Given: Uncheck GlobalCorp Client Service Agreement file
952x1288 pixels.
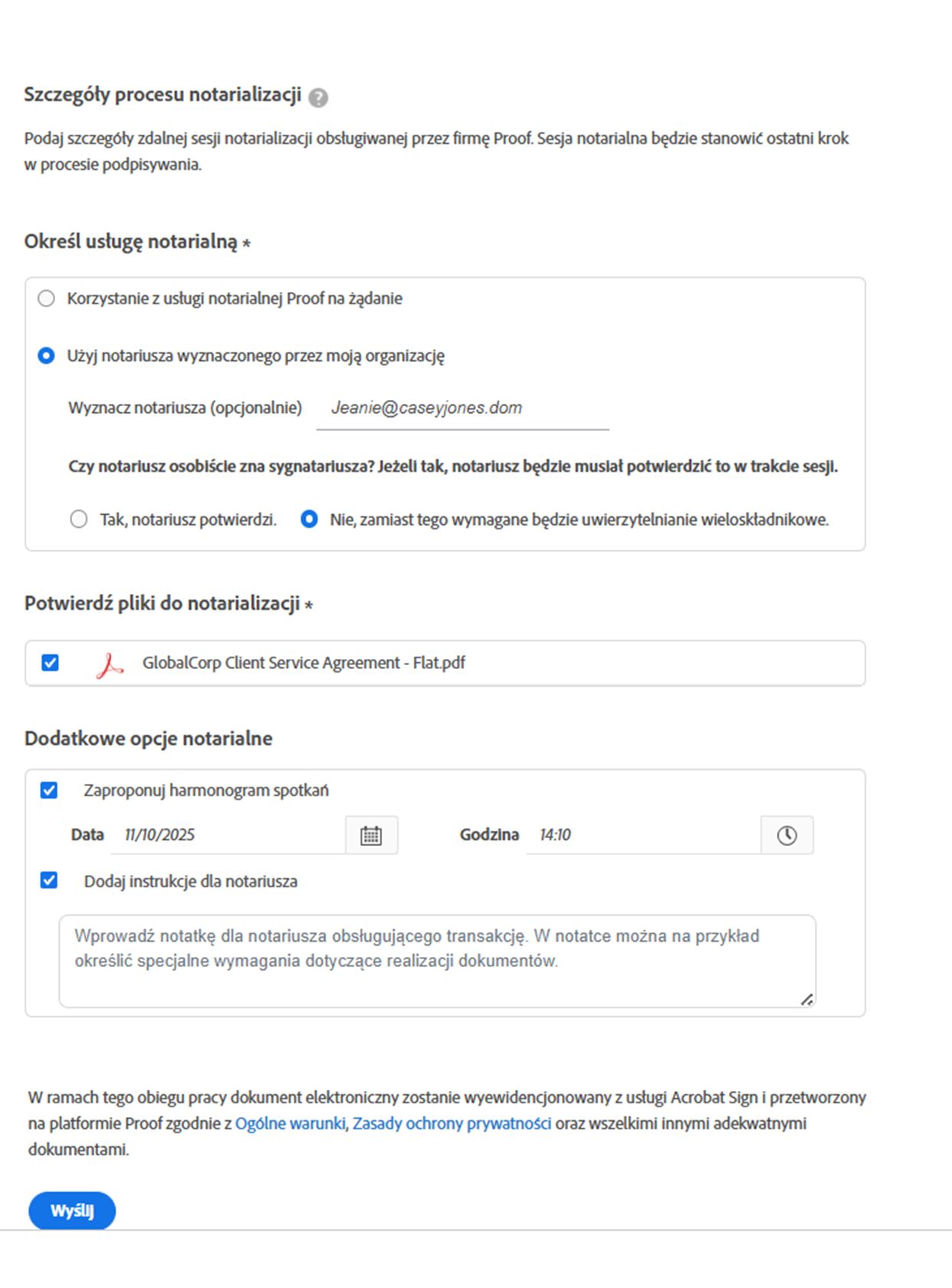Looking at the screenshot, I should pos(51,663).
